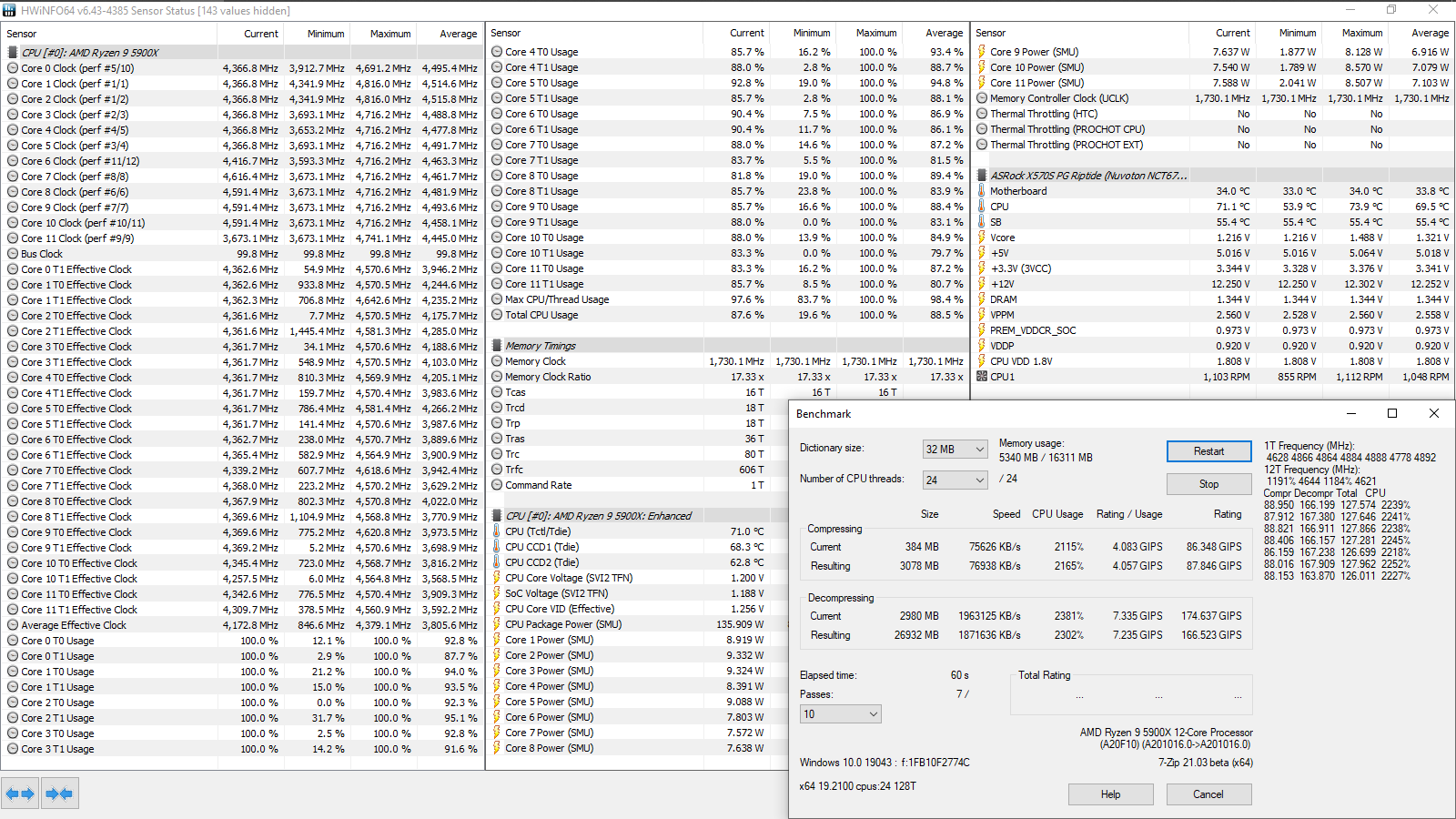1456x819 pixels.
Task: Click the lightning icon beside Core 5 Power (SMU)
Action: point(497,702)
